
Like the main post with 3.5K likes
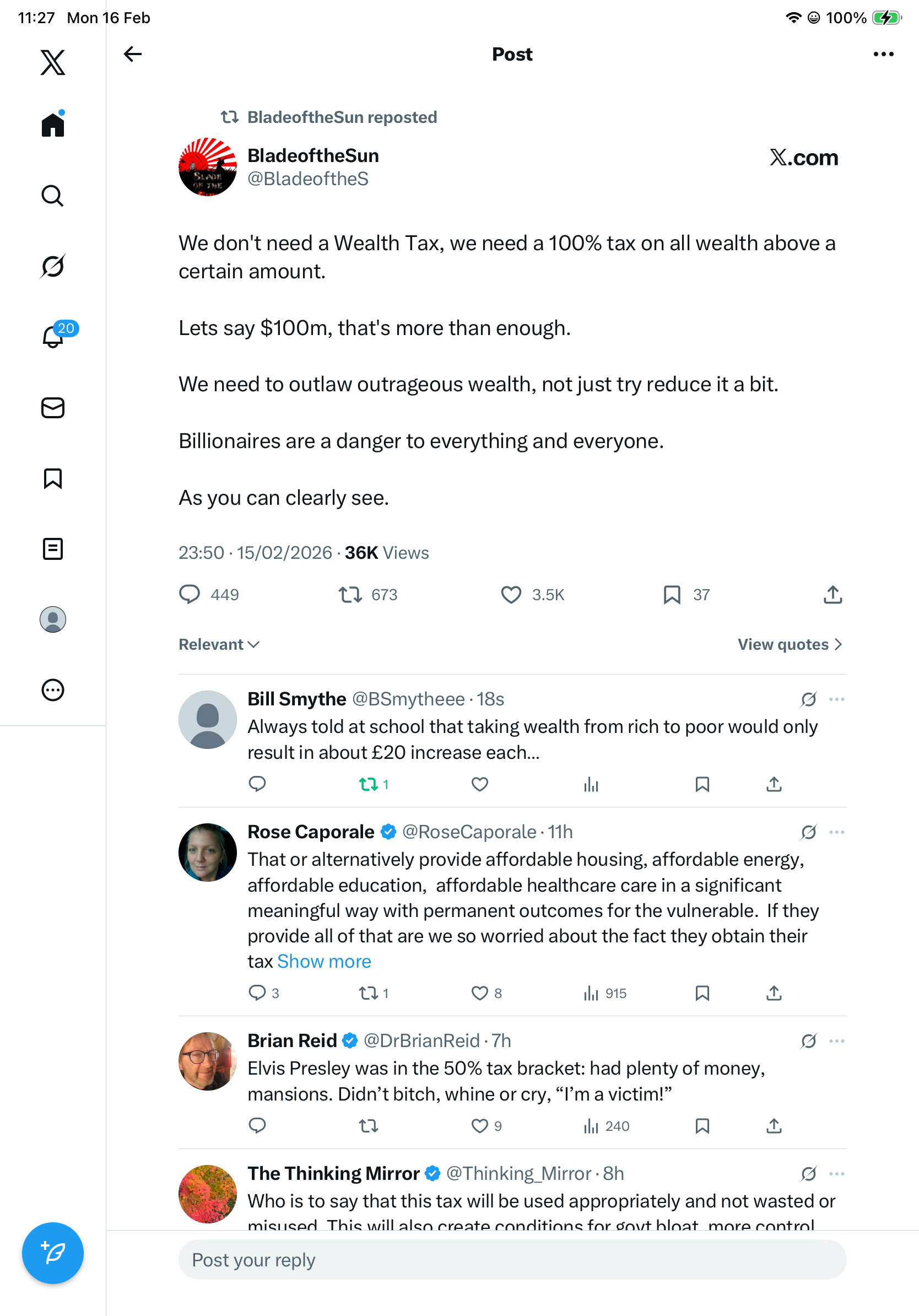pyautogui.click(x=511, y=595)
